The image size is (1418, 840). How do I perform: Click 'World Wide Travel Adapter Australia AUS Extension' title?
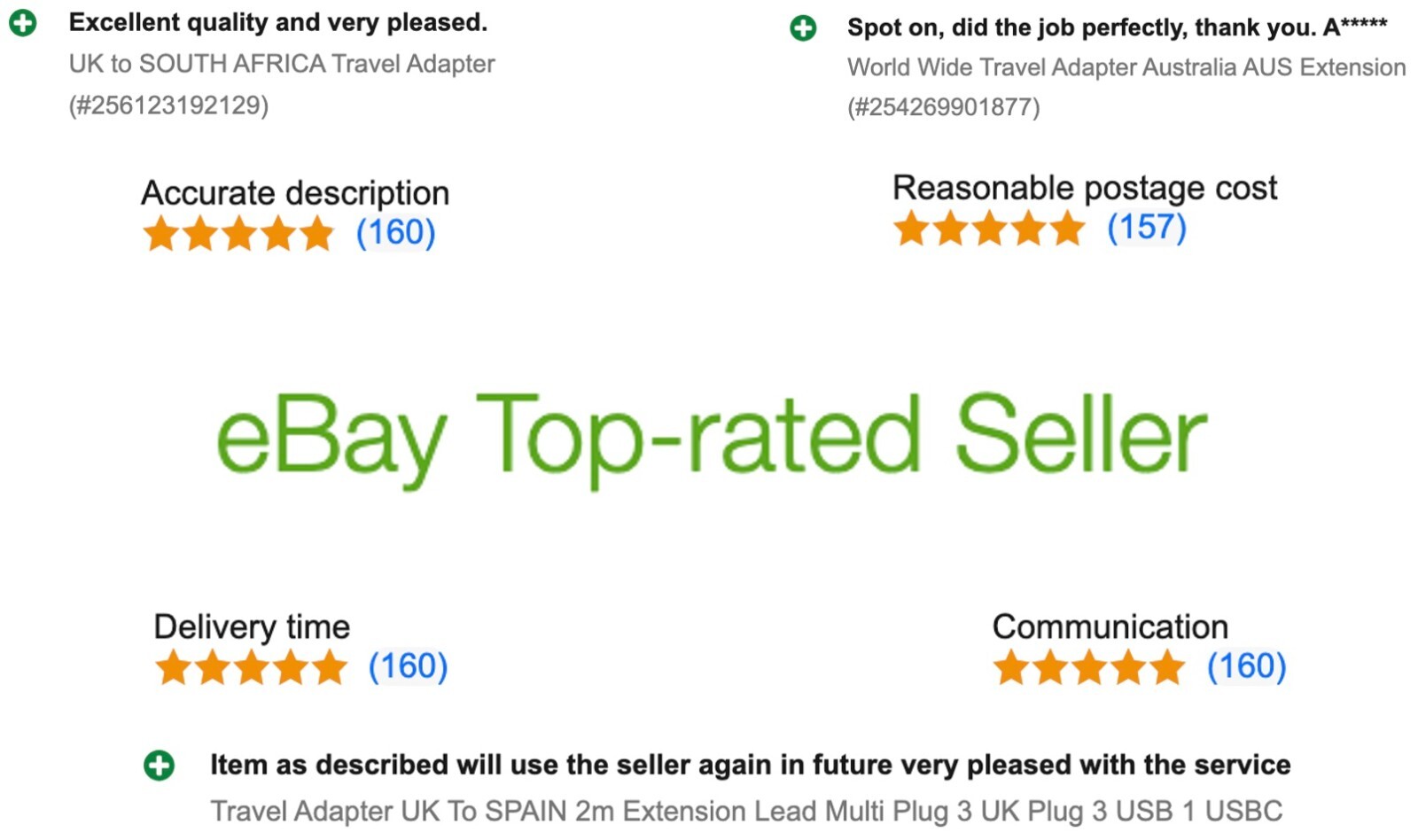tap(1126, 67)
